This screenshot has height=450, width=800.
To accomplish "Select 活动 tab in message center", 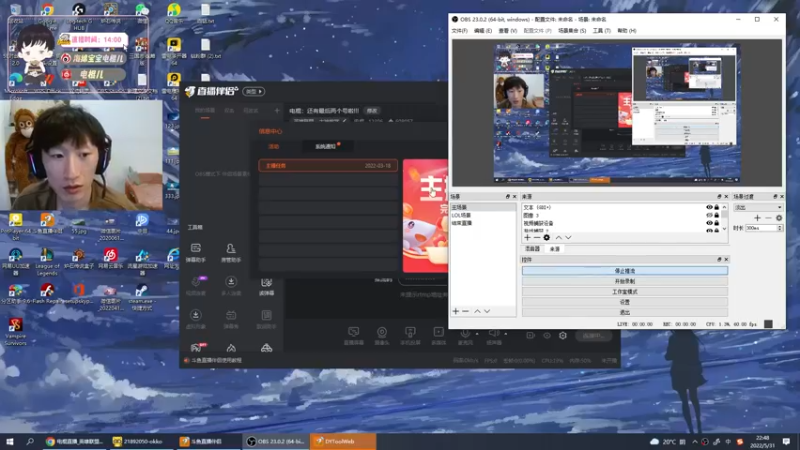I will (274, 146).
